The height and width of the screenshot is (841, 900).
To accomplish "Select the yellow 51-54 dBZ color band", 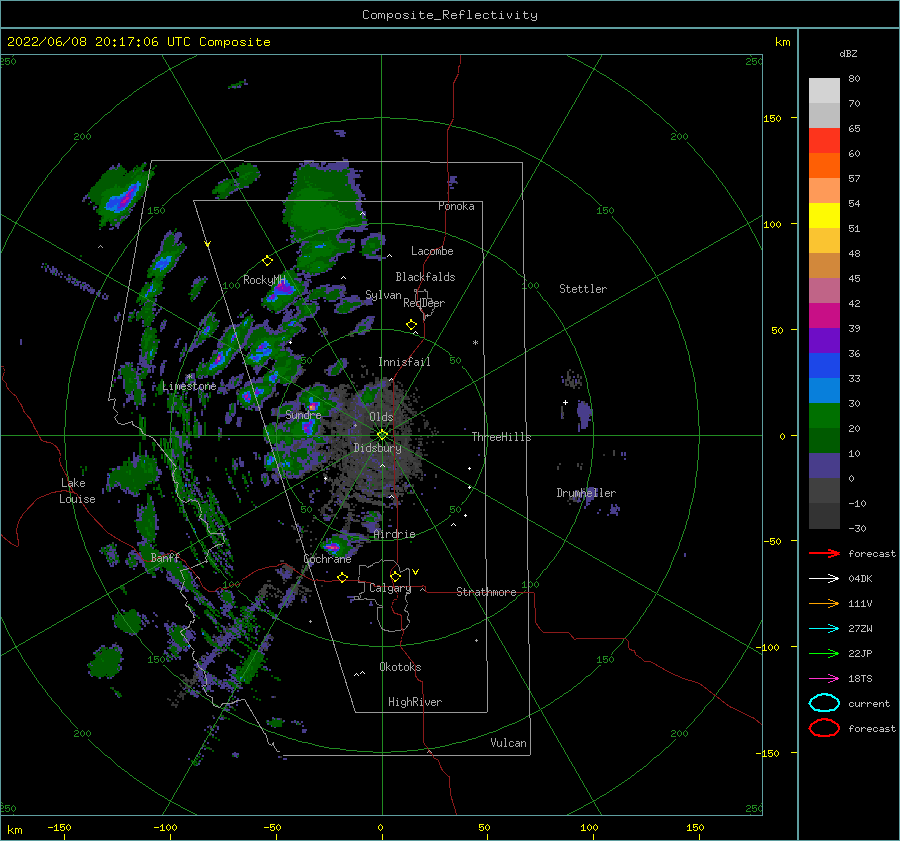I will coord(824,216).
